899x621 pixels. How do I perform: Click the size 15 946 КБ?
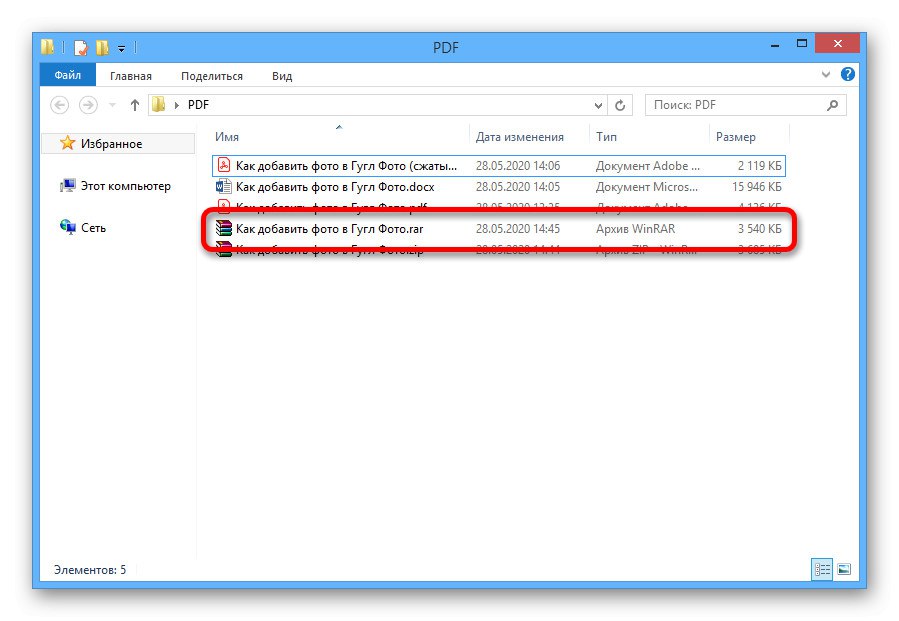(x=756, y=187)
